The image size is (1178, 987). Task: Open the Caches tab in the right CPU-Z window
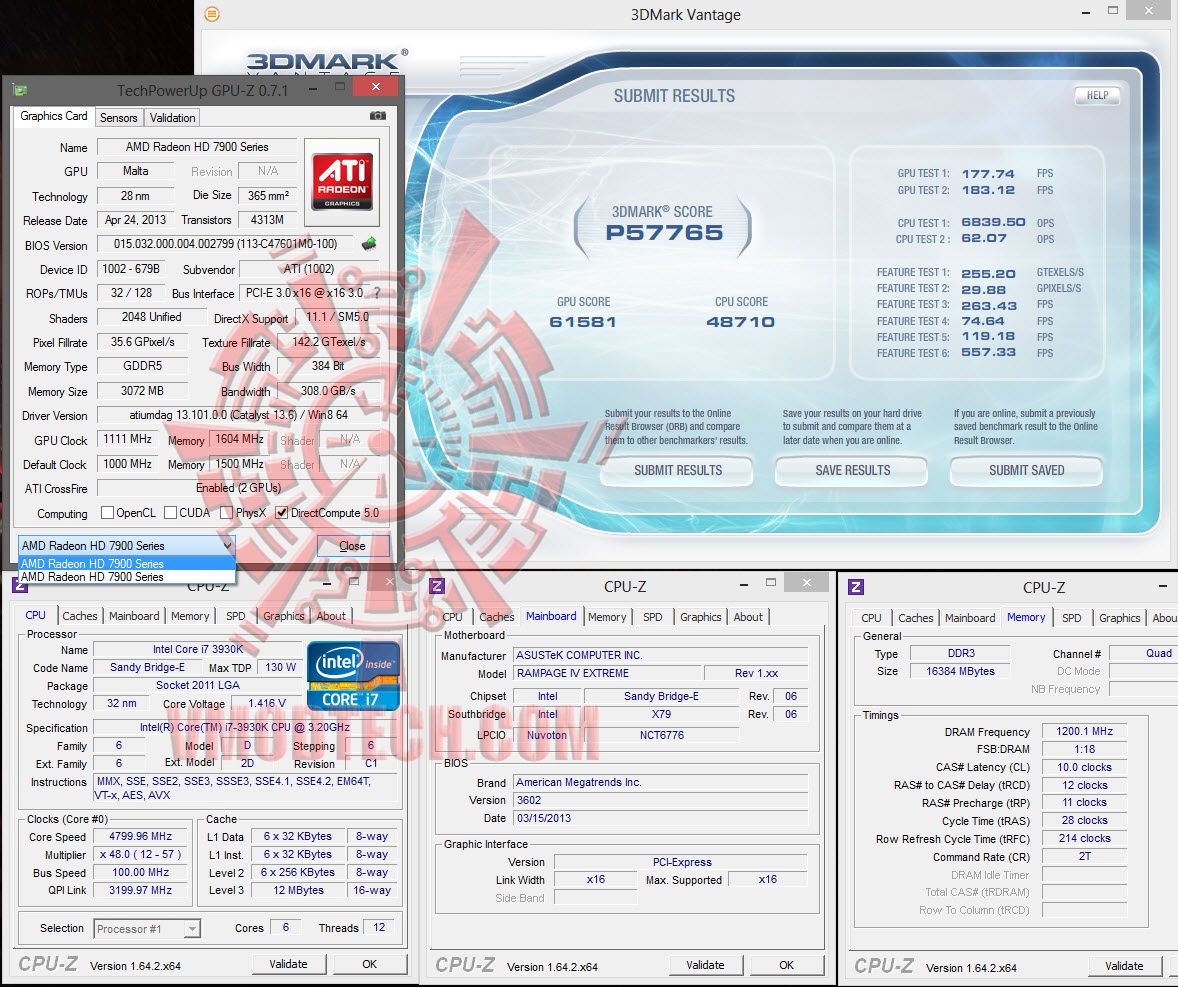(x=916, y=617)
